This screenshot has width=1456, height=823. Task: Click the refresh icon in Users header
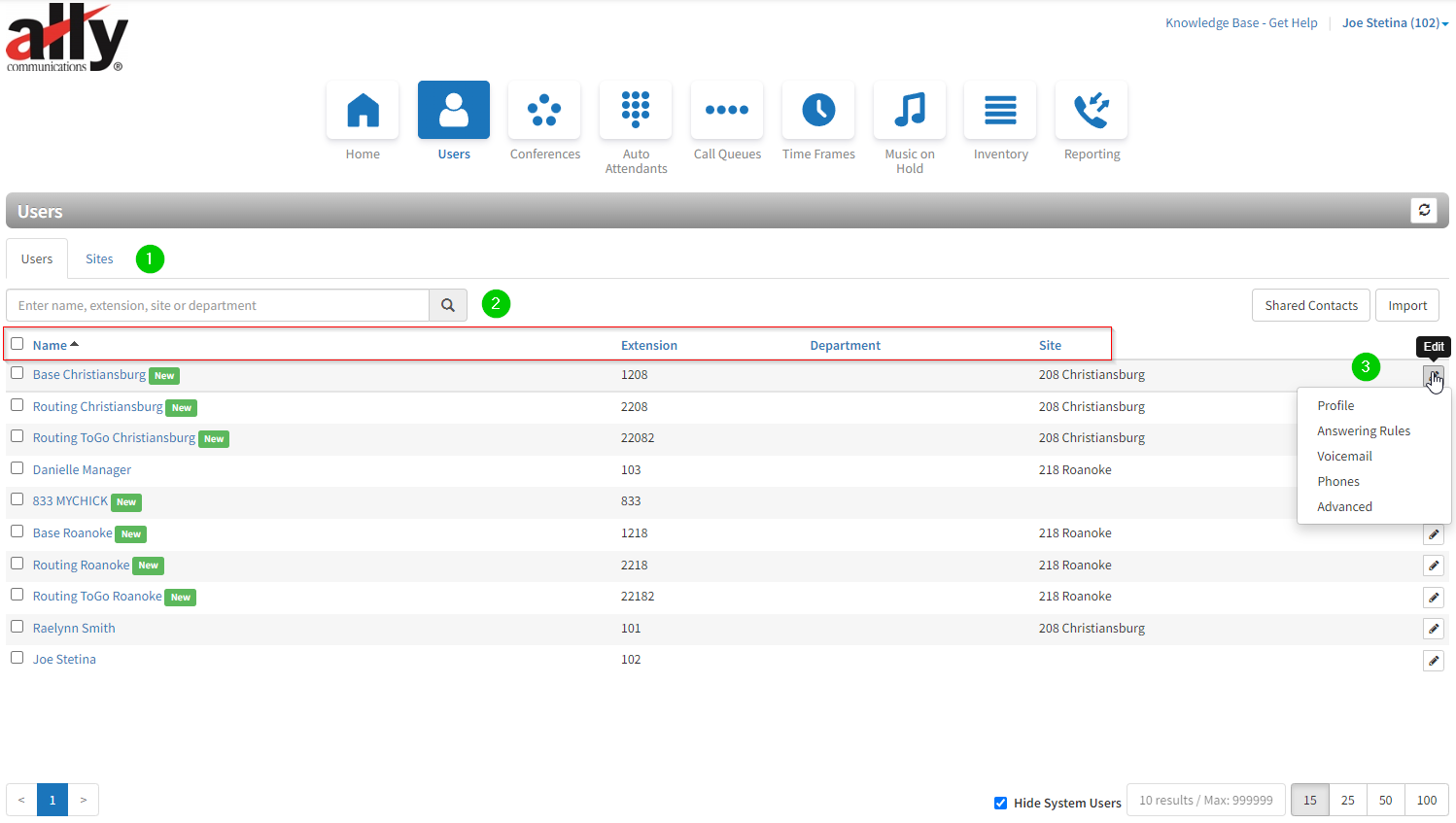coord(1424,210)
